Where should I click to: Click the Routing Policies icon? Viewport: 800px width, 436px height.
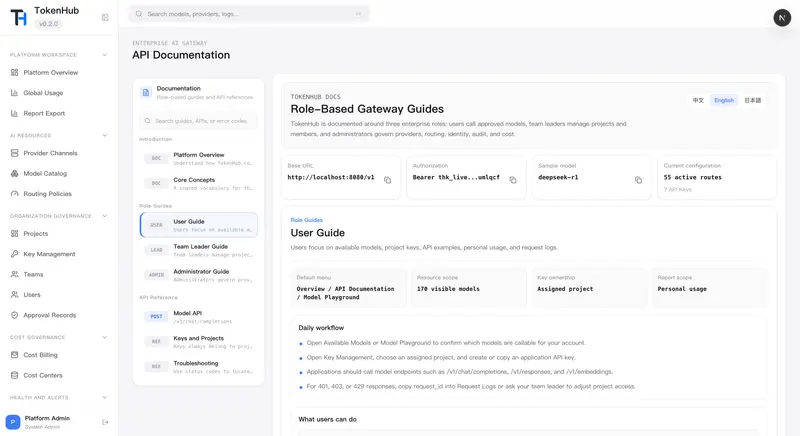(14, 194)
